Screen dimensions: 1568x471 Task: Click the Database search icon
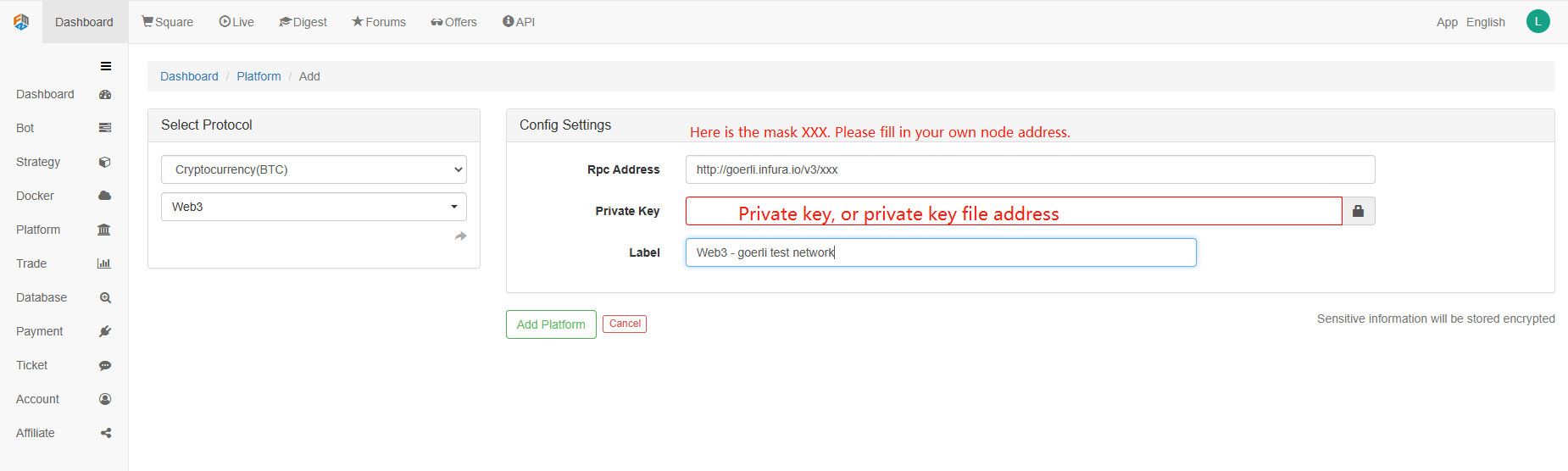point(105,297)
